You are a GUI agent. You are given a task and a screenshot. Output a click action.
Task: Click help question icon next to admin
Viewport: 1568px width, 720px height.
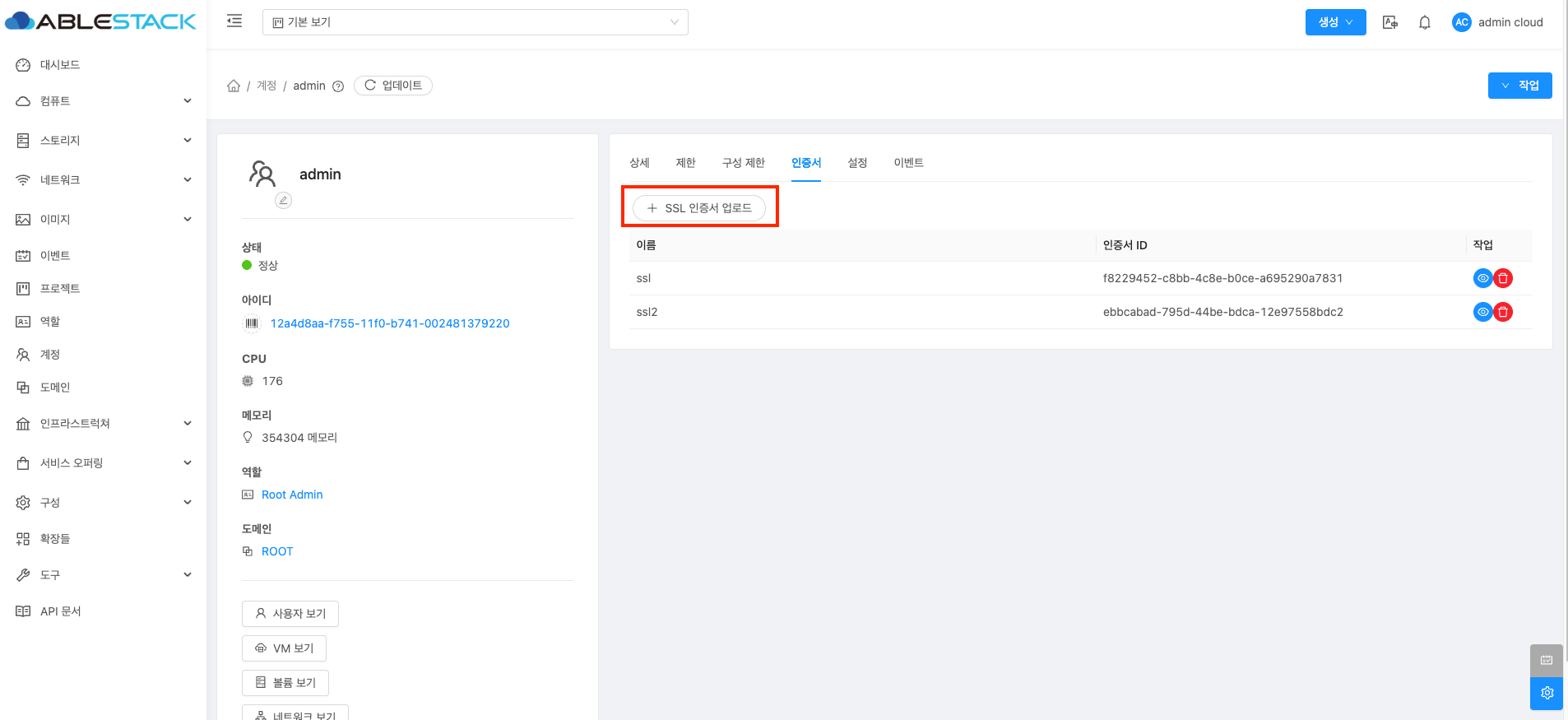click(x=338, y=86)
